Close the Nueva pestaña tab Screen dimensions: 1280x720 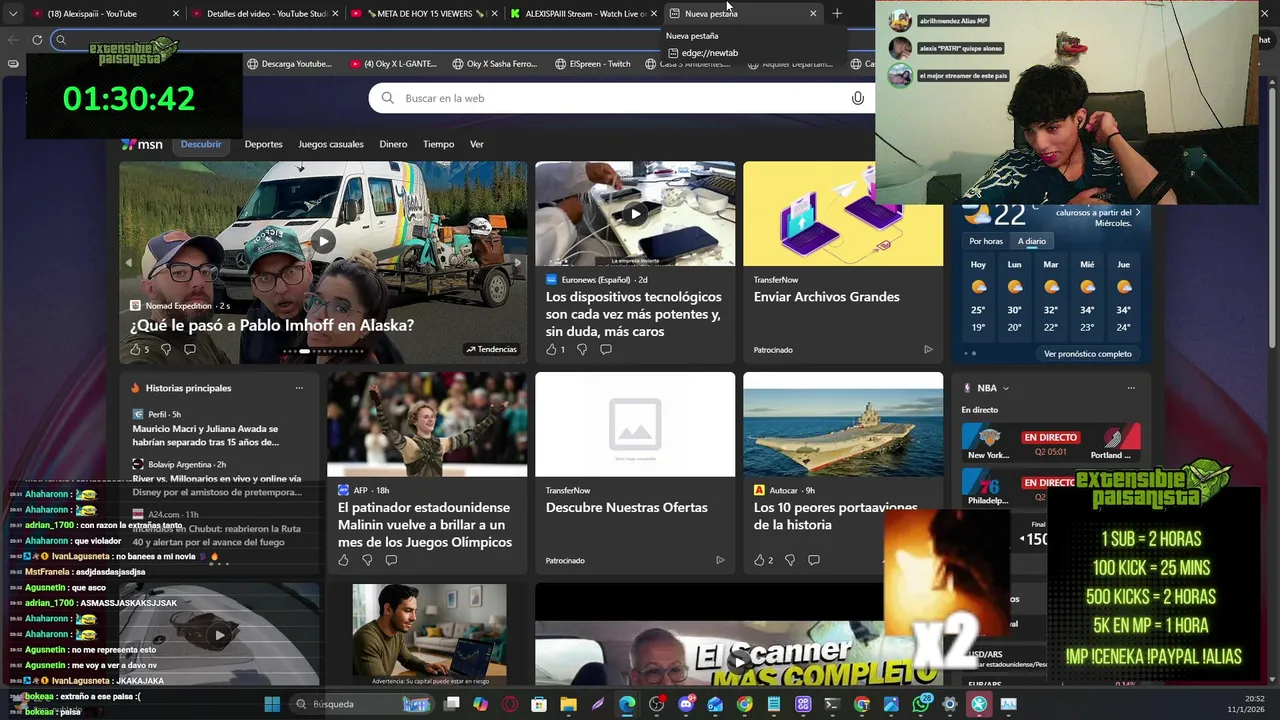click(x=813, y=14)
